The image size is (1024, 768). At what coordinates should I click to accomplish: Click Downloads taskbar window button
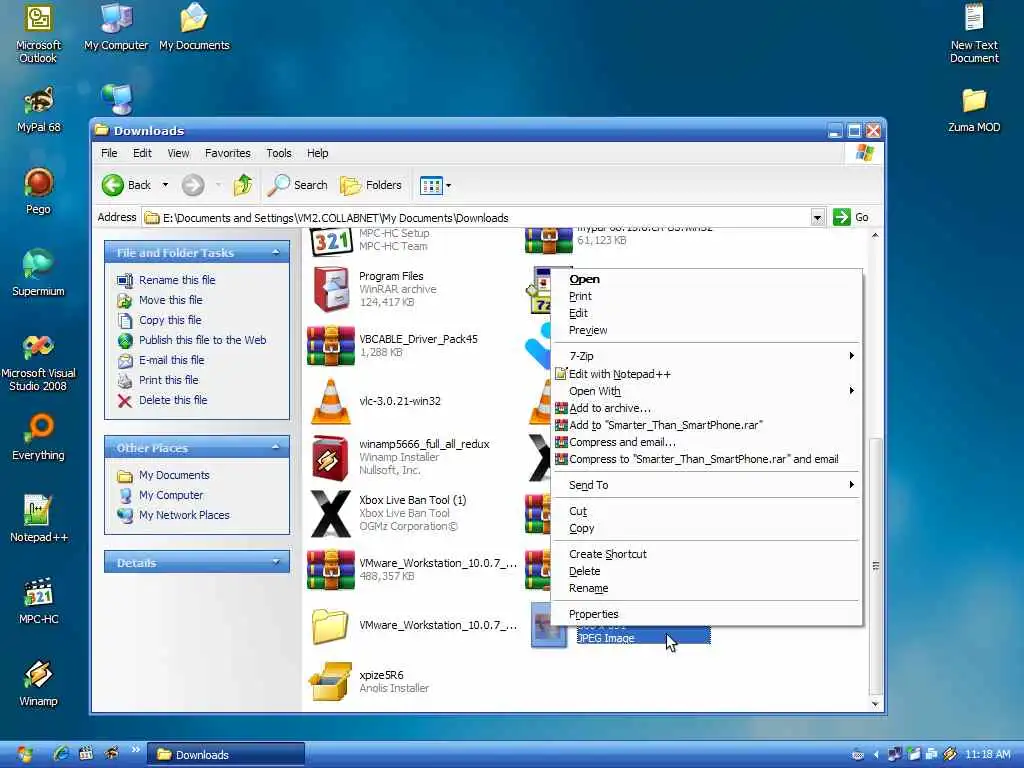pos(225,755)
